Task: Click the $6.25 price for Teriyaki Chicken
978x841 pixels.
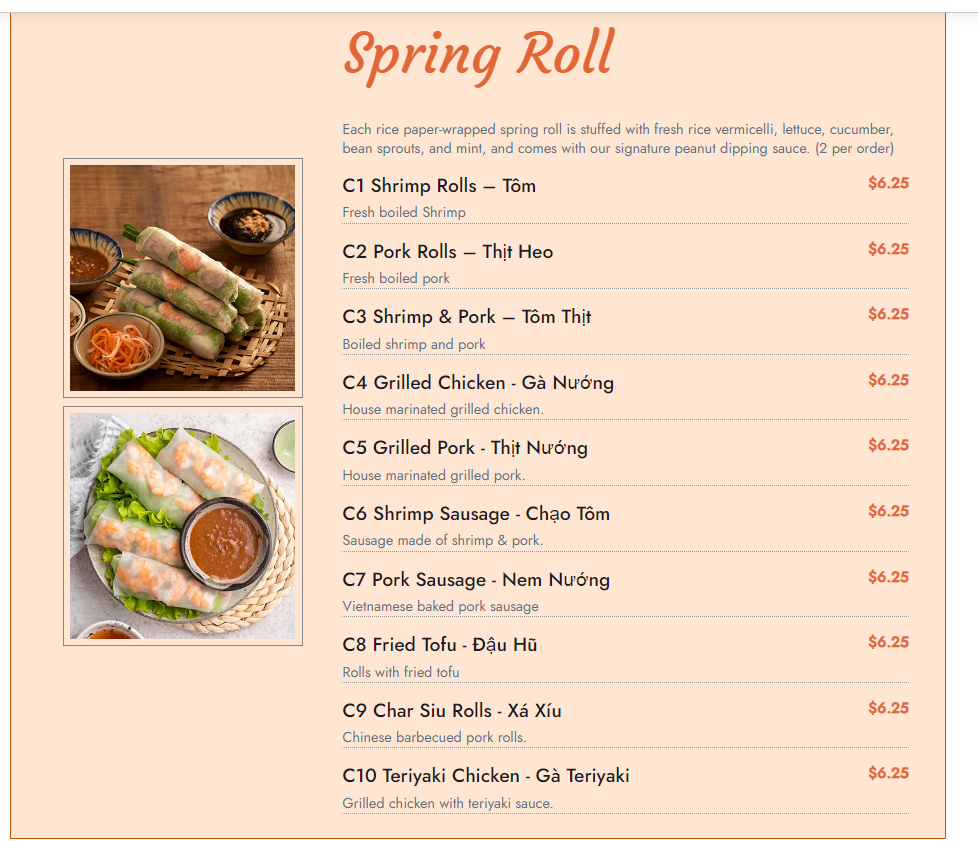Action: pyautogui.click(x=888, y=773)
